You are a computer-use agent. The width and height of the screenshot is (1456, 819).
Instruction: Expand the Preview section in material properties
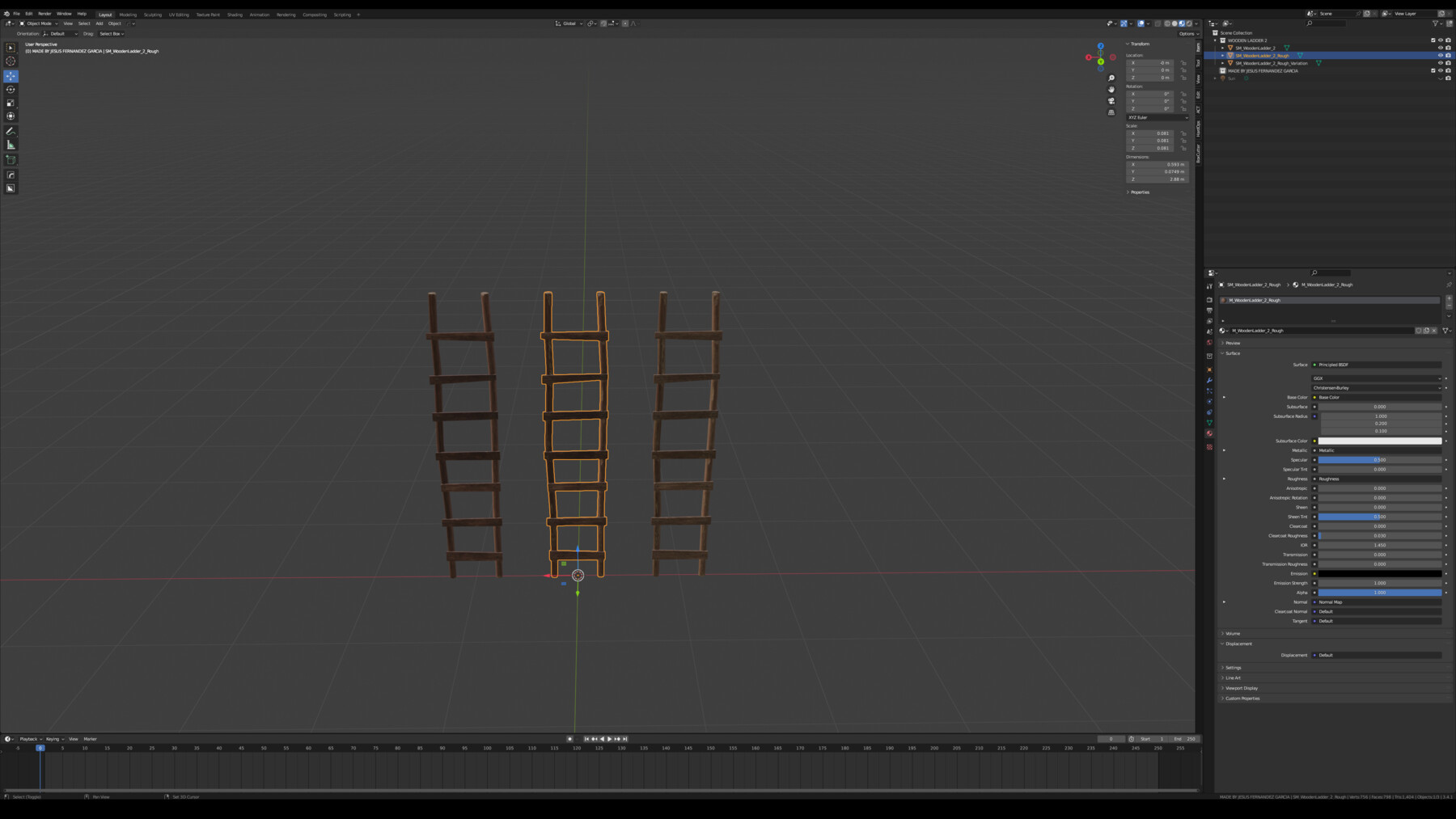1233,343
